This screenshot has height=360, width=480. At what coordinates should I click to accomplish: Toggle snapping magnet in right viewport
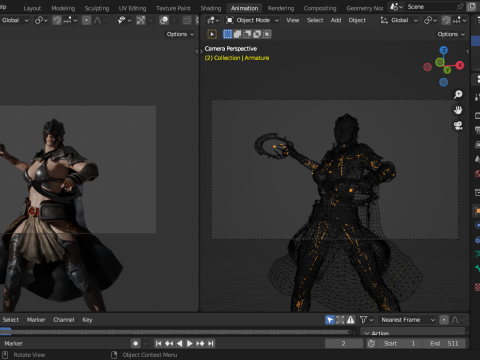point(446,20)
